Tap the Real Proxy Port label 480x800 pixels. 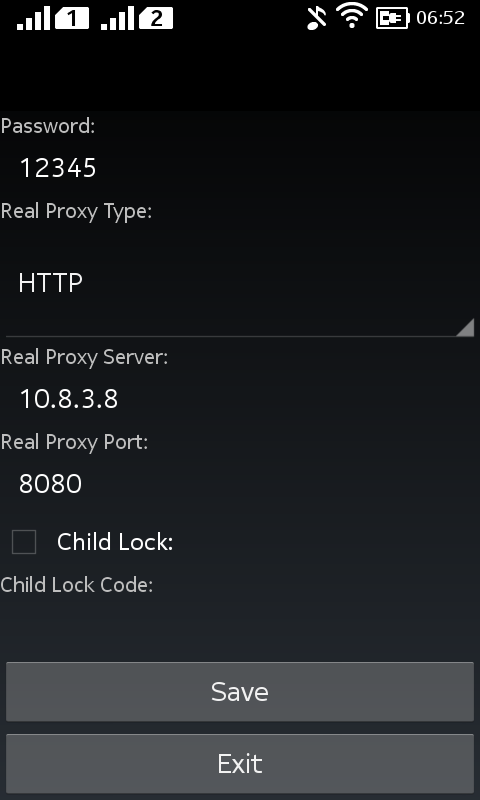(x=74, y=442)
